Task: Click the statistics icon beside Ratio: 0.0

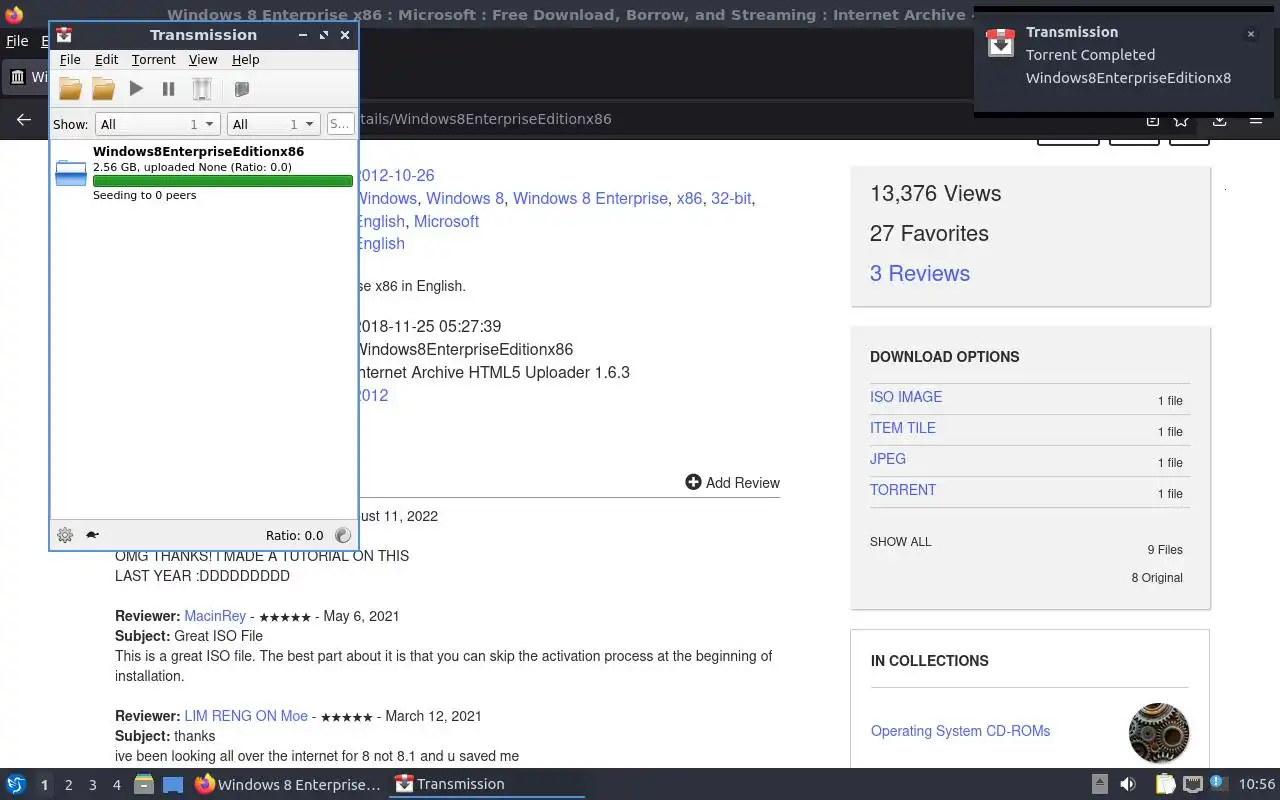Action: pyautogui.click(x=342, y=535)
